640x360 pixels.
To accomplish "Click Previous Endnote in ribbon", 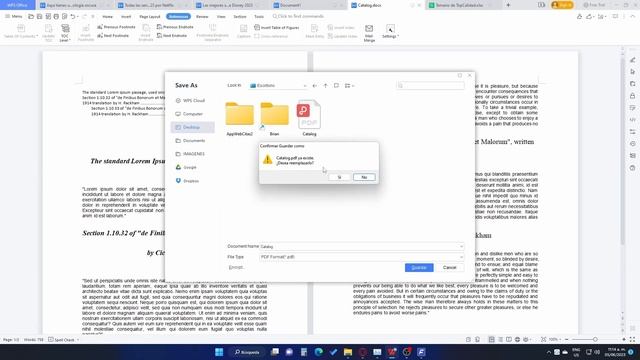I will click(175, 27).
